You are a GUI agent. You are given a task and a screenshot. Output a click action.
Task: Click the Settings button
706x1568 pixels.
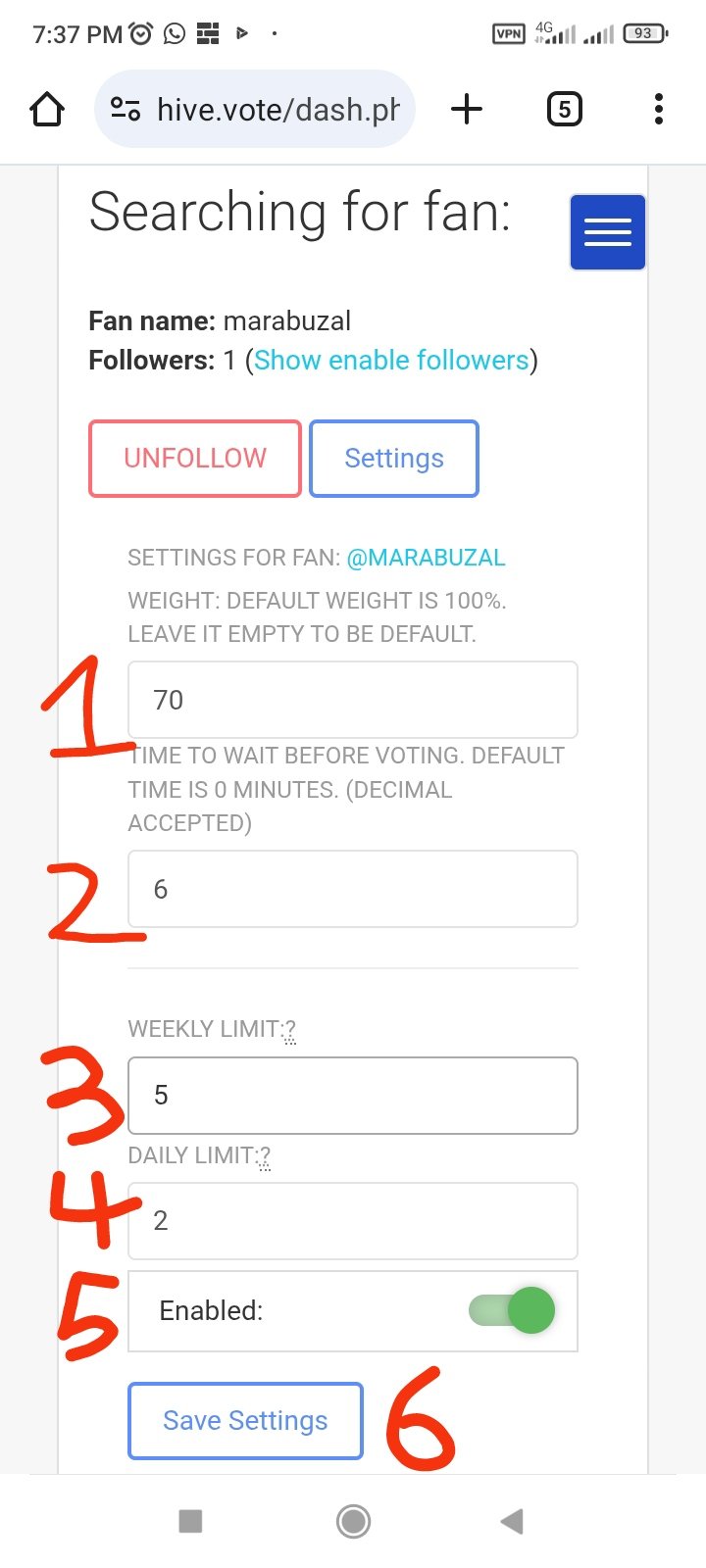[394, 459]
